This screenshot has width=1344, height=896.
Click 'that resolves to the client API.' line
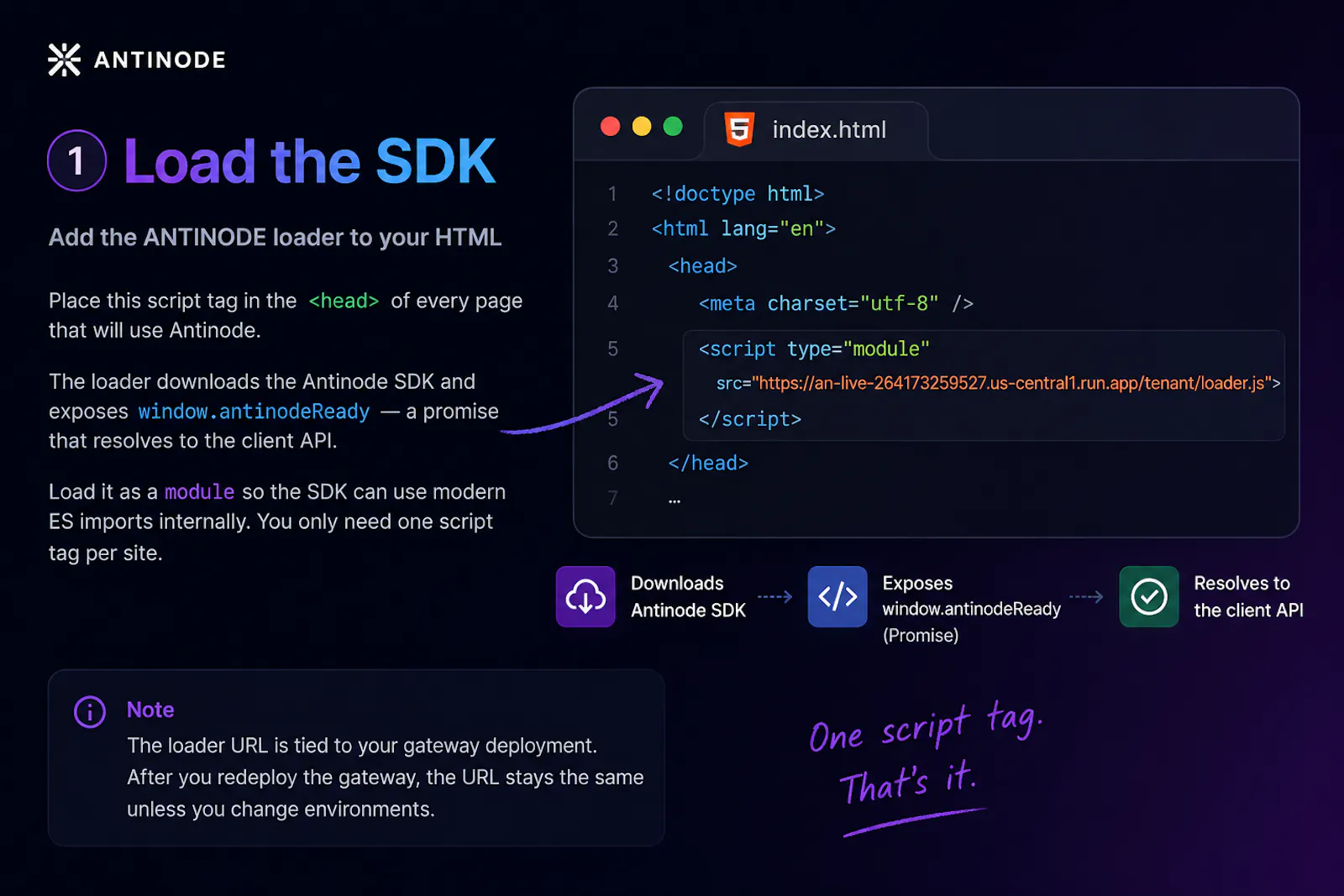192,442
